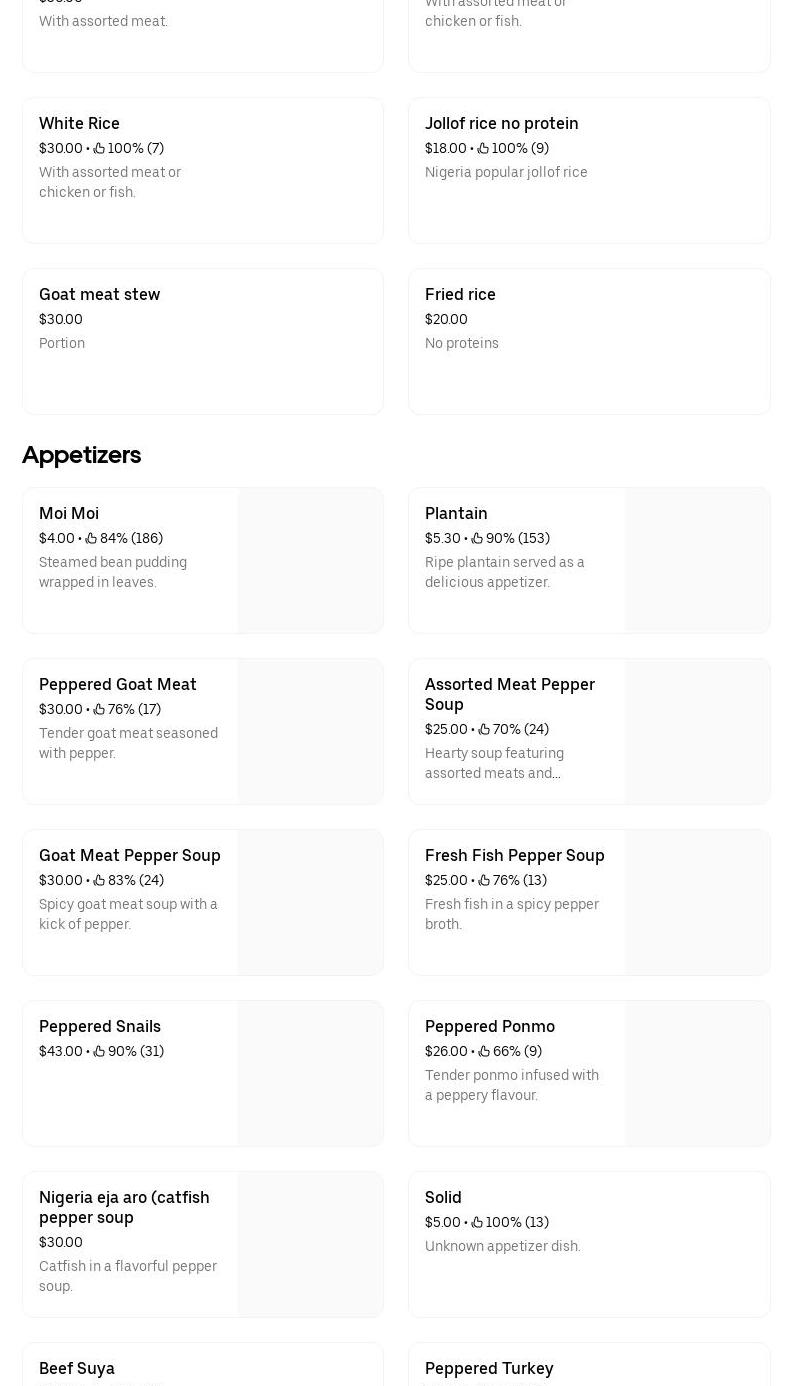The height and width of the screenshot is (1386, 804).
Task: Select the Solid appetizer card
Action: point(589,1244)
